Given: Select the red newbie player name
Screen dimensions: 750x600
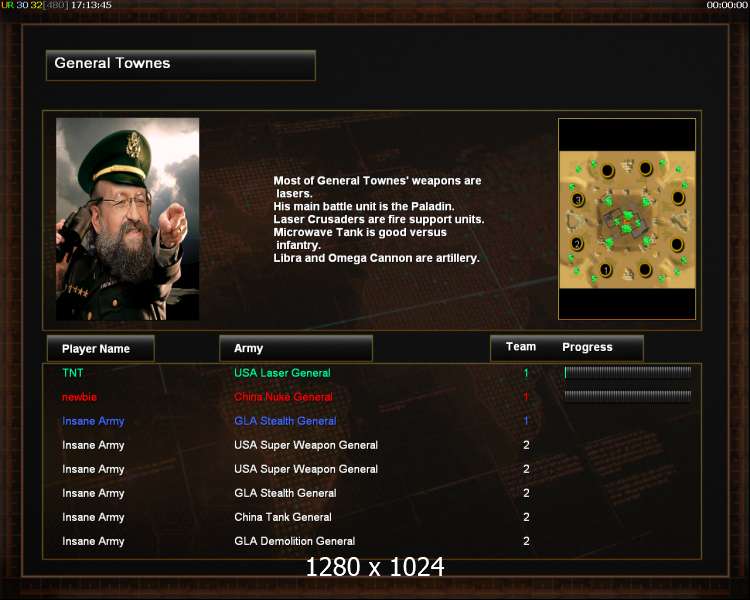Looking at the screenshot, I should tap(79, 397).
